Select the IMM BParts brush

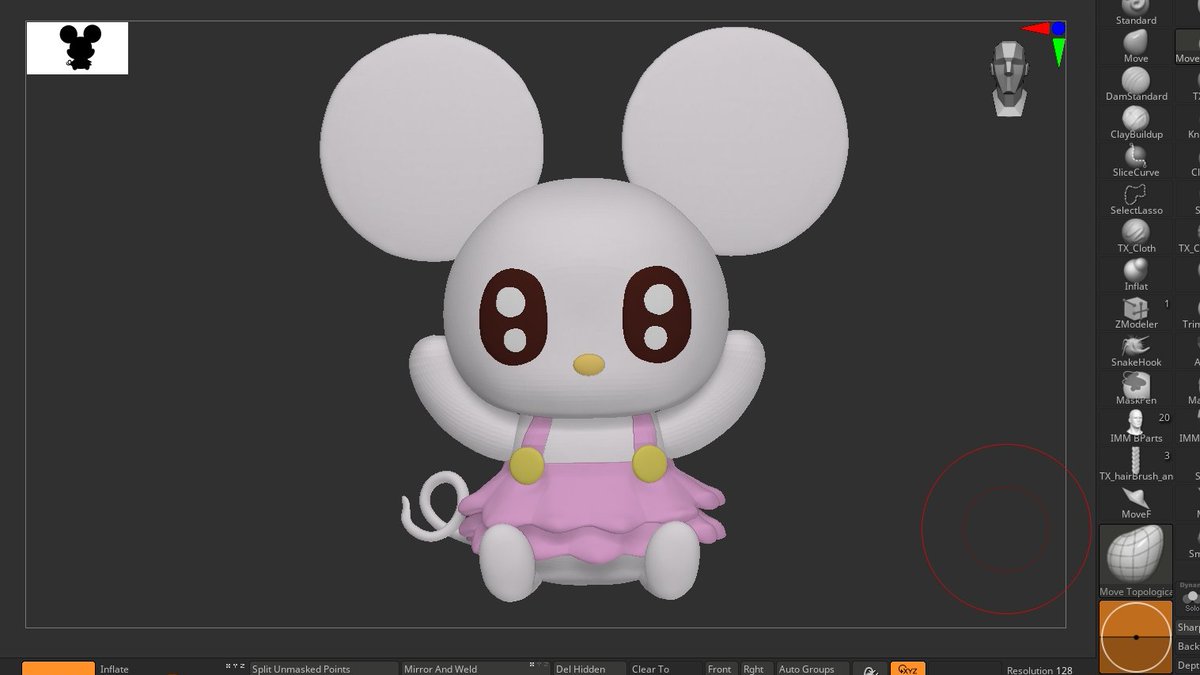pos(1135,426)
